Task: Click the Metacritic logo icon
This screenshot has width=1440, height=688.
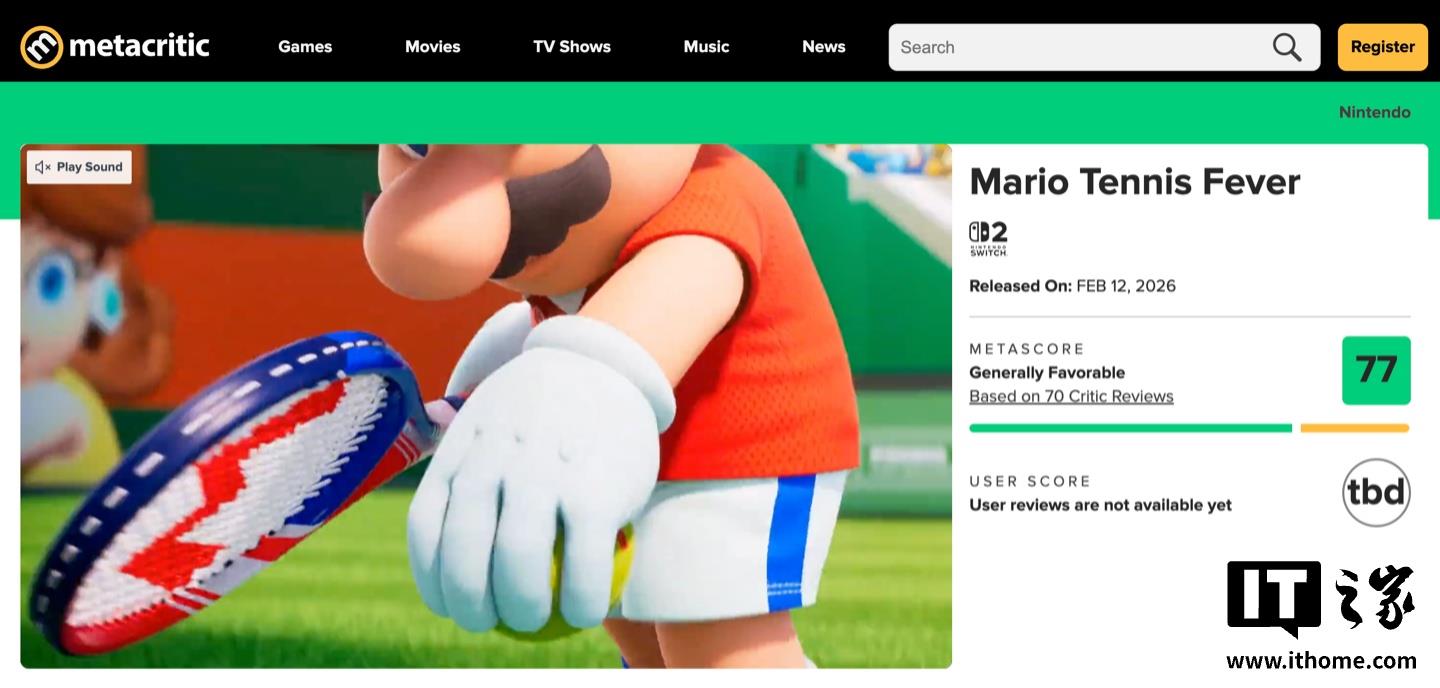Action: [x=42, y=47]
